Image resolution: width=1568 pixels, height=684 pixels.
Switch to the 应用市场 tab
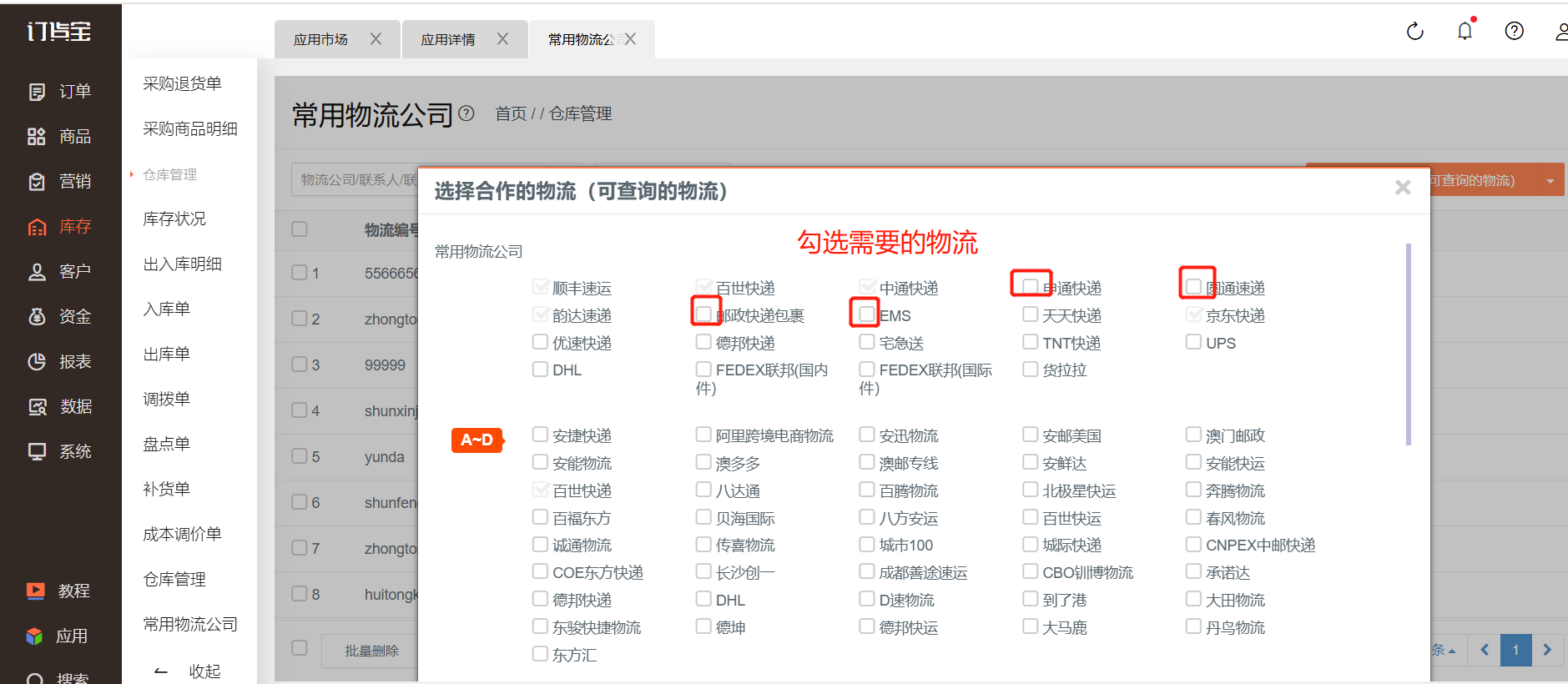tap(320, 40)
